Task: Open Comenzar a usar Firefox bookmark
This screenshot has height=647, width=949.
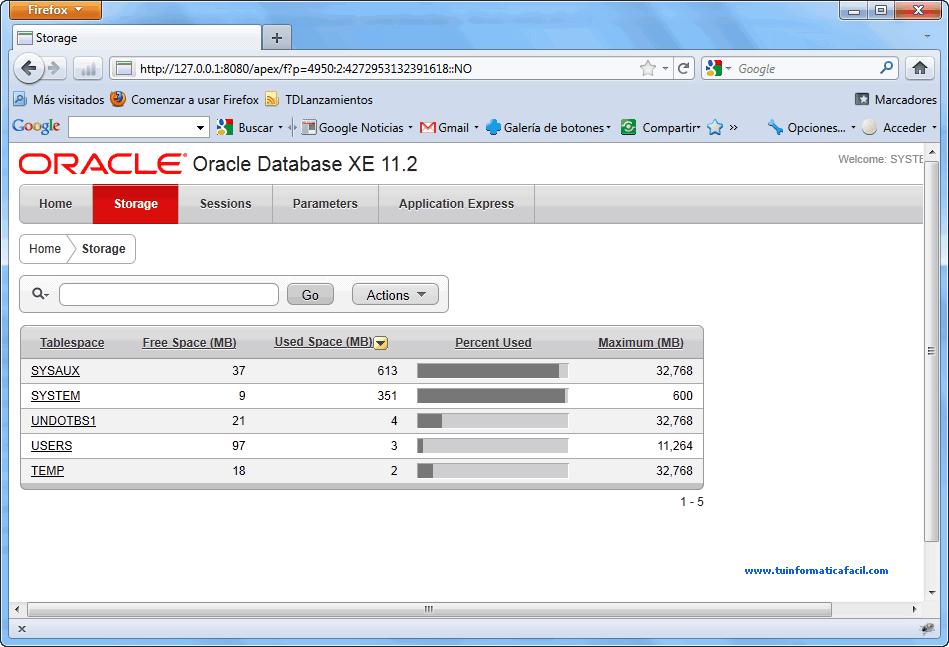Action: tap(185, 99)
